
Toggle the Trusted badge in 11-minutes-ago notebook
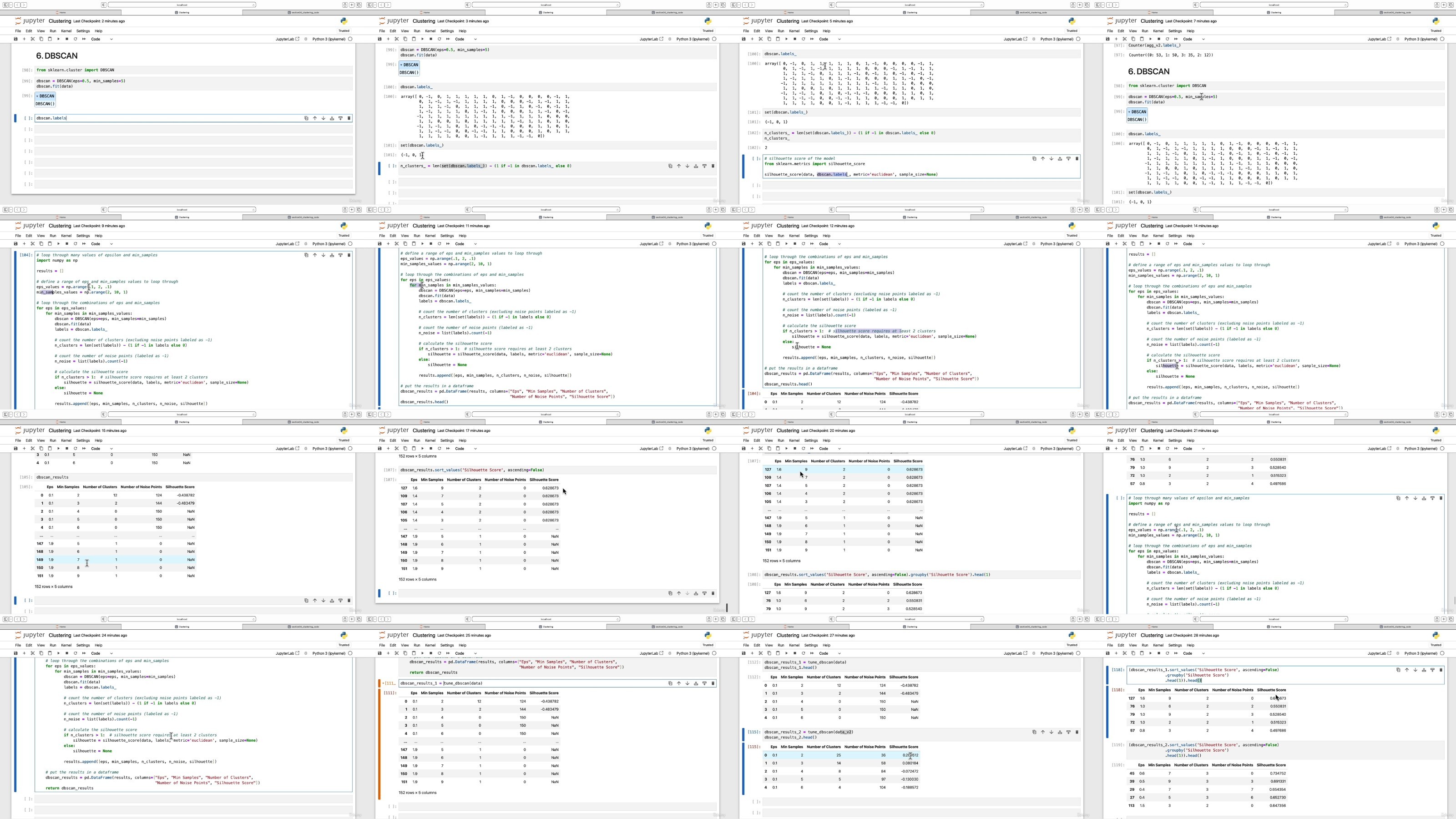(x=708, y=236)
